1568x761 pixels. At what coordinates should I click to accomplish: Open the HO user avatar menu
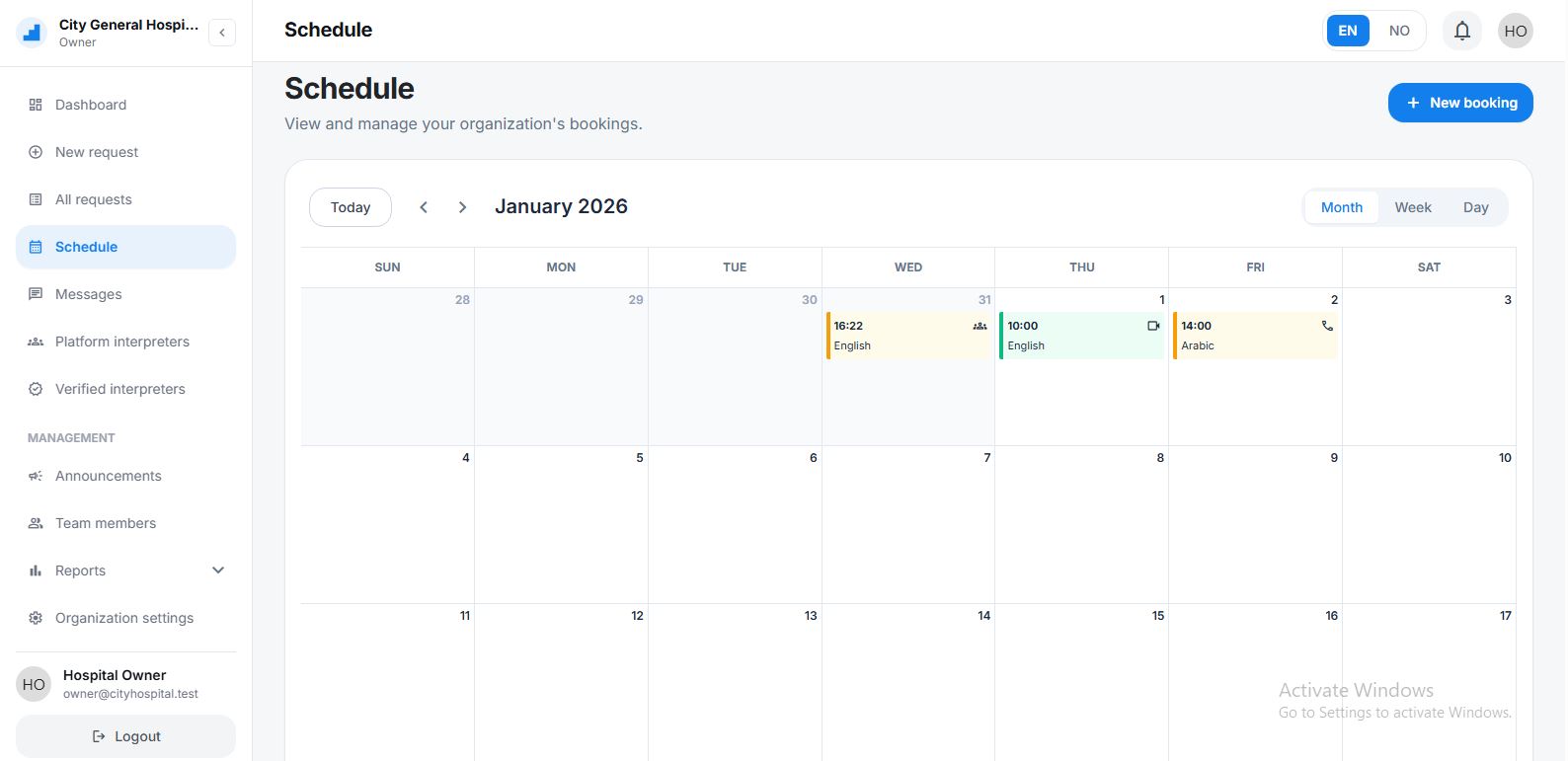point(1516,31)
